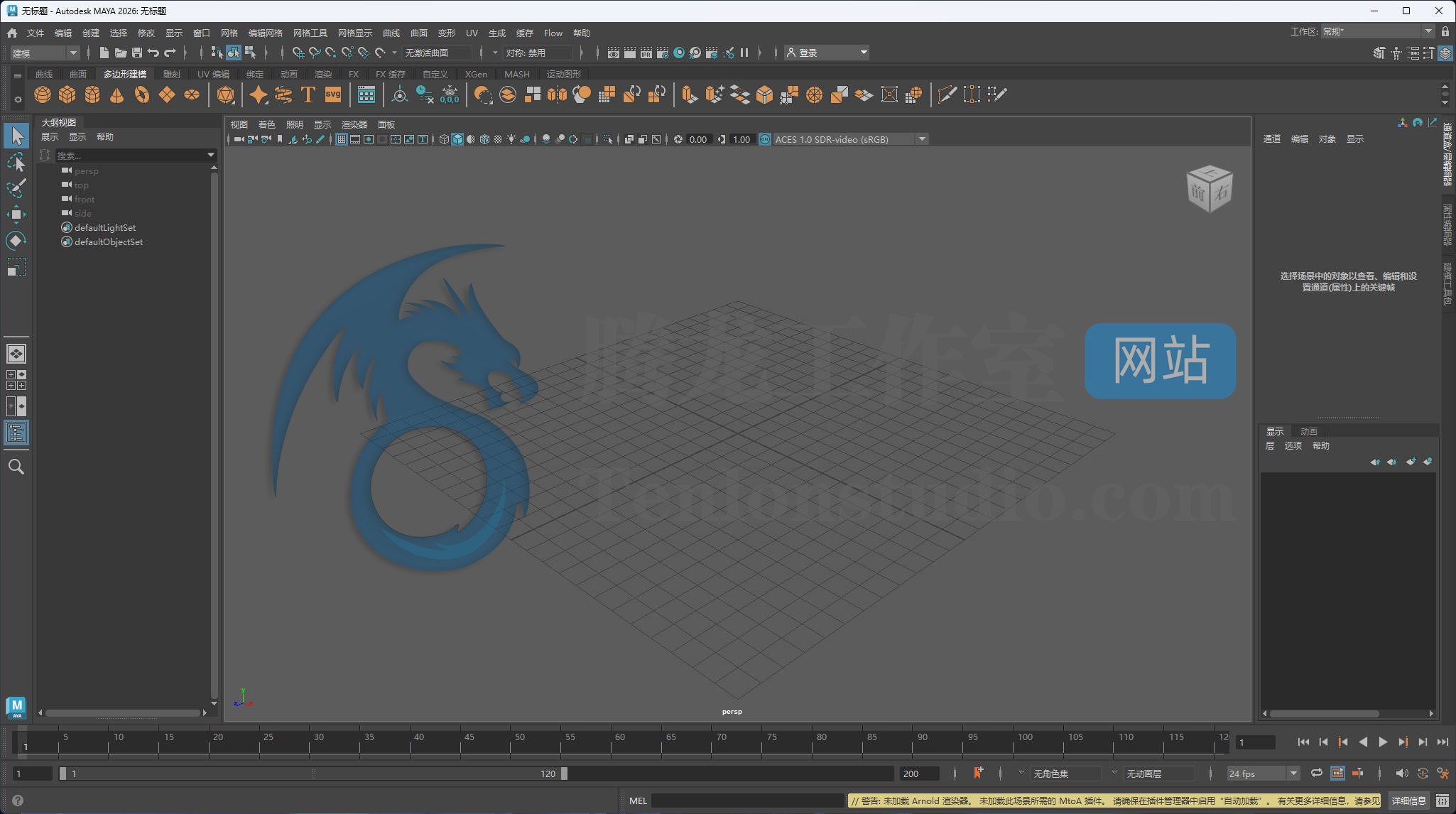Create a polygon cone from the shelf
Image resolution: width=1456 pixels, height=814 pixels.
[x=117, y=94]
